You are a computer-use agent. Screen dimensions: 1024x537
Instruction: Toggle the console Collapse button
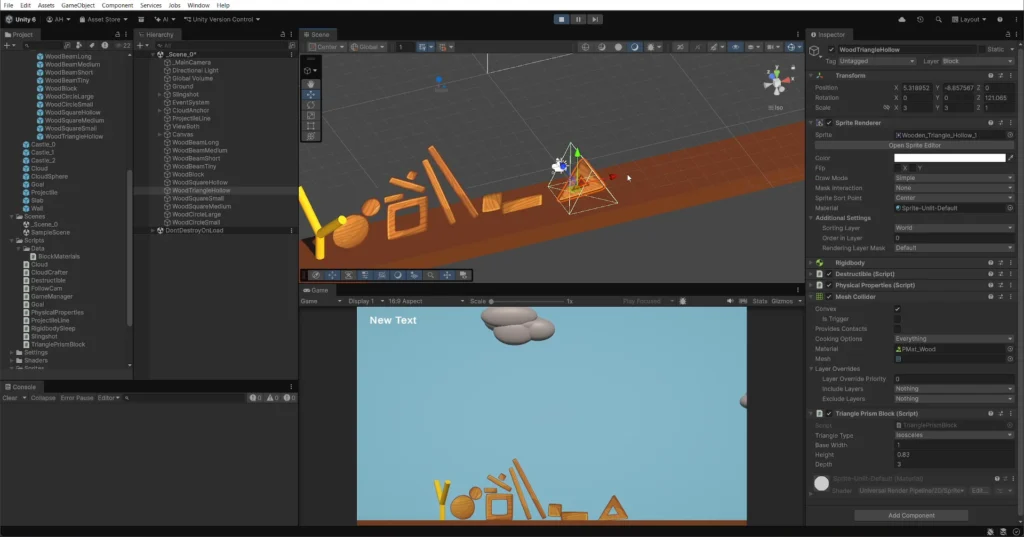point(43,398)
